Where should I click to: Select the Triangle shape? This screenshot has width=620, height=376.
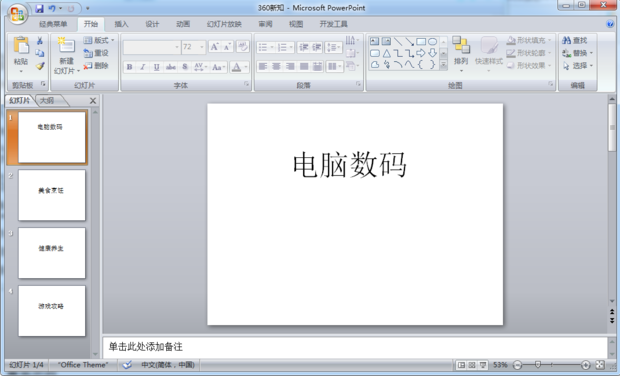387,53
